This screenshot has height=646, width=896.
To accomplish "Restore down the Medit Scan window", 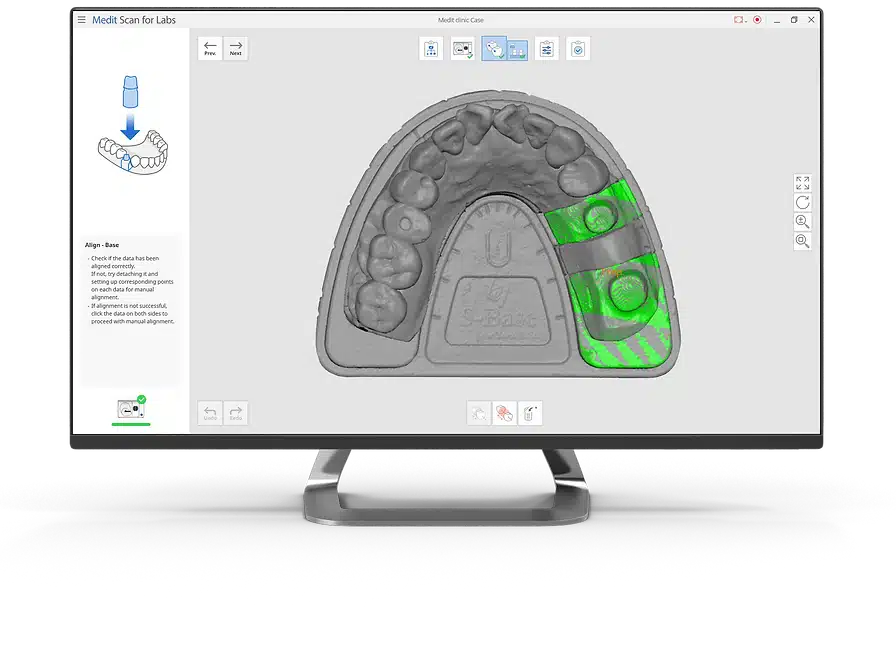I will click(x=794, y=20).
